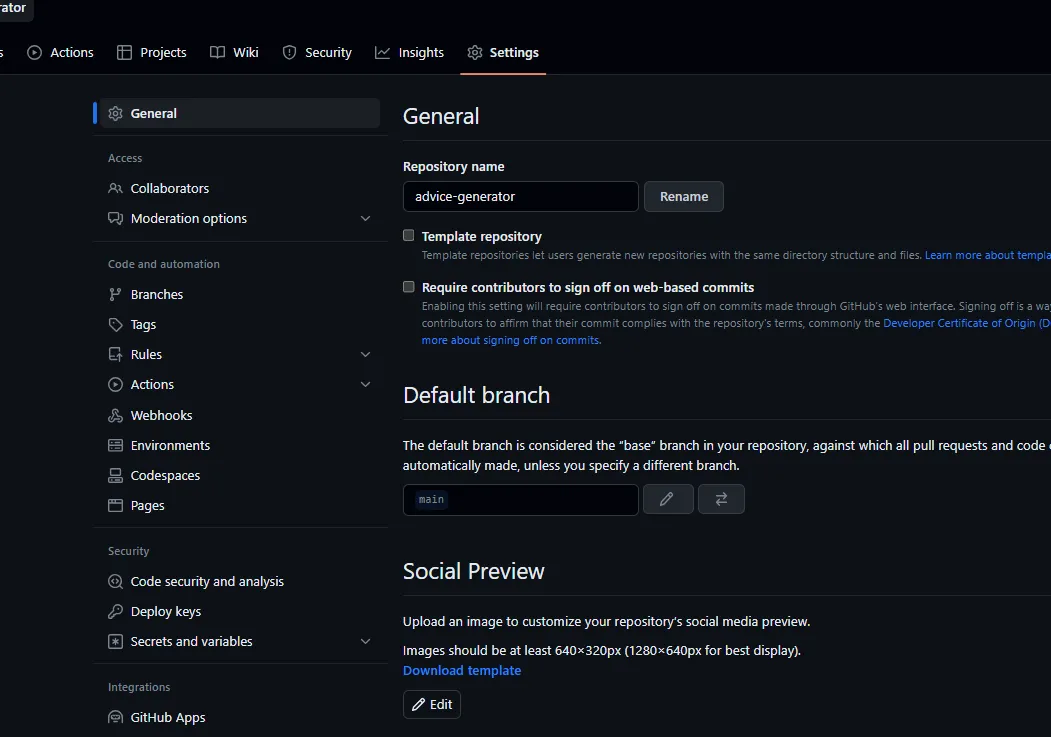This screenshot has width=1051, height=737.
Task: Click the Branches icon in sidebar
Action: tap(116, 294)
